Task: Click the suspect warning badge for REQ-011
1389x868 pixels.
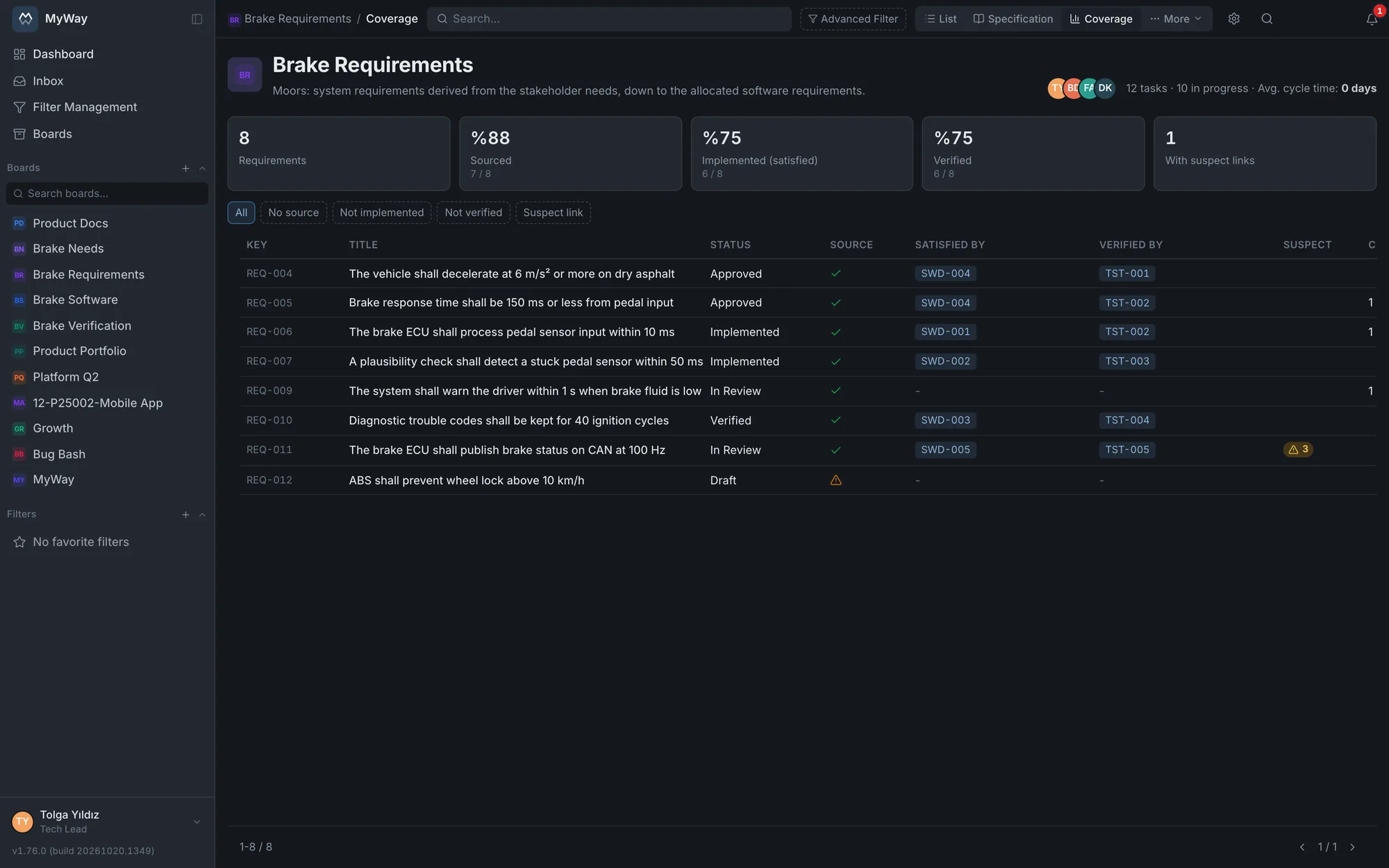Action: tap(1298, 449)
